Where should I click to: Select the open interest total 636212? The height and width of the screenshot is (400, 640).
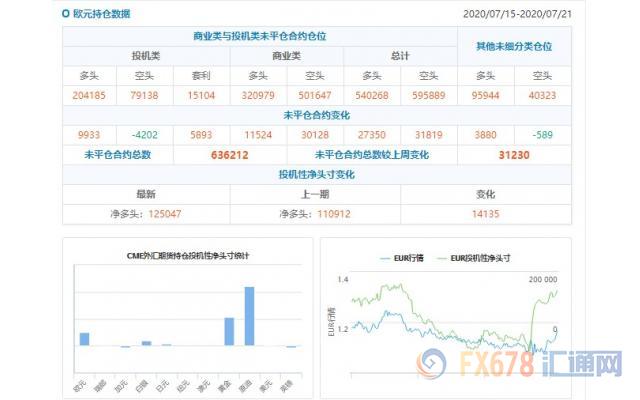point(230,156)
